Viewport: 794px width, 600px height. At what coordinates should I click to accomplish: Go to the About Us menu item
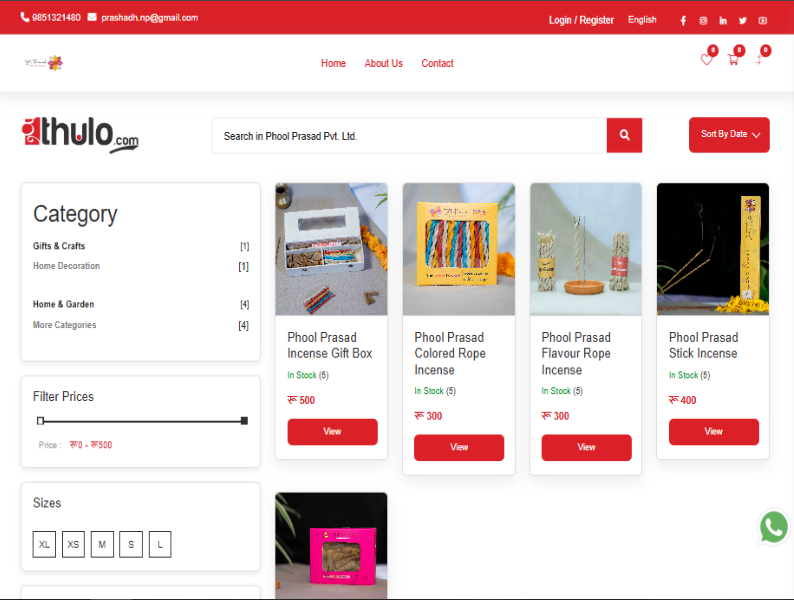[x=383, y=63]
